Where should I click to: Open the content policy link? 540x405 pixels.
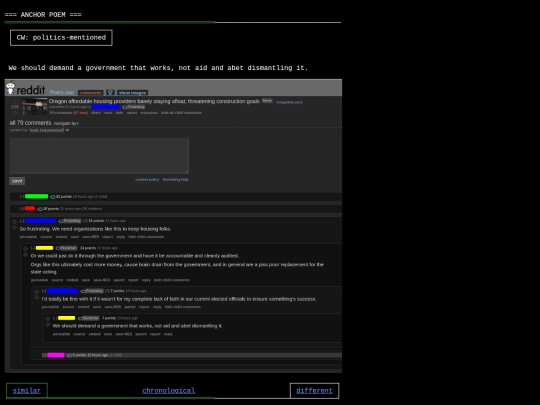click(147, 180)
